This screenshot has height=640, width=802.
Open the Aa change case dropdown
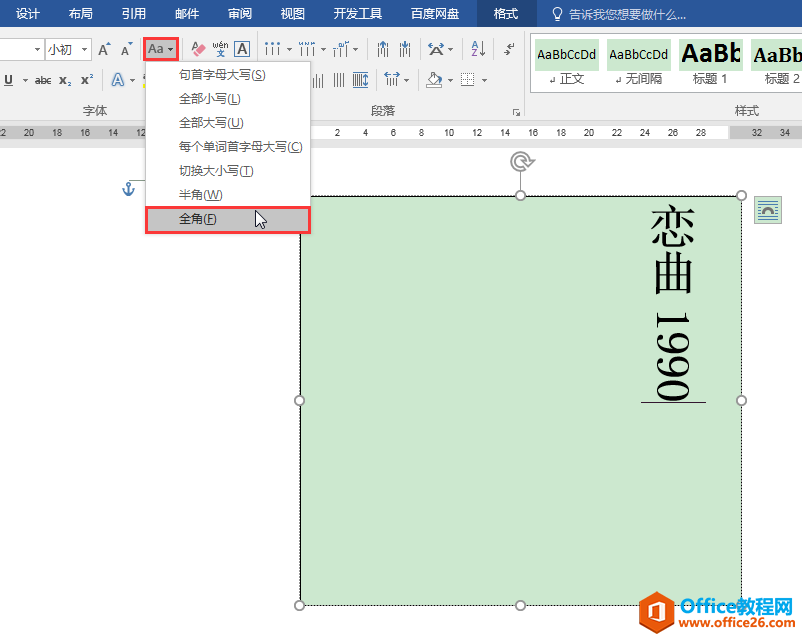[x=161, y=50]
